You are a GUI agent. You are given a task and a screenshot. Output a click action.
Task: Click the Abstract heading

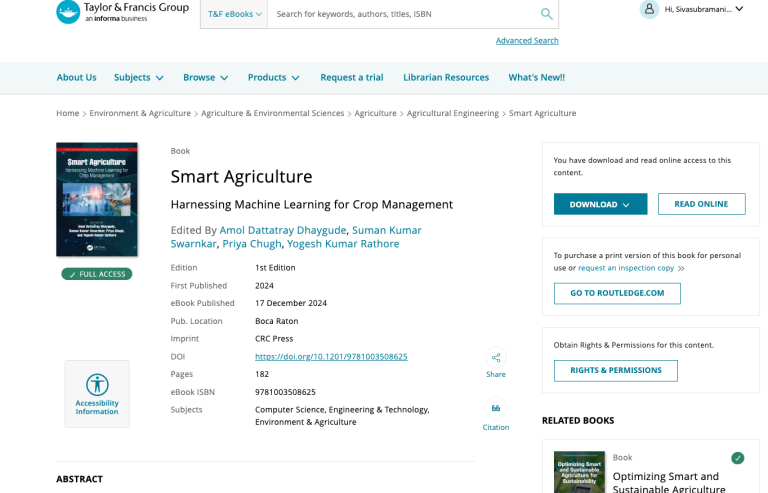[79, 479]
